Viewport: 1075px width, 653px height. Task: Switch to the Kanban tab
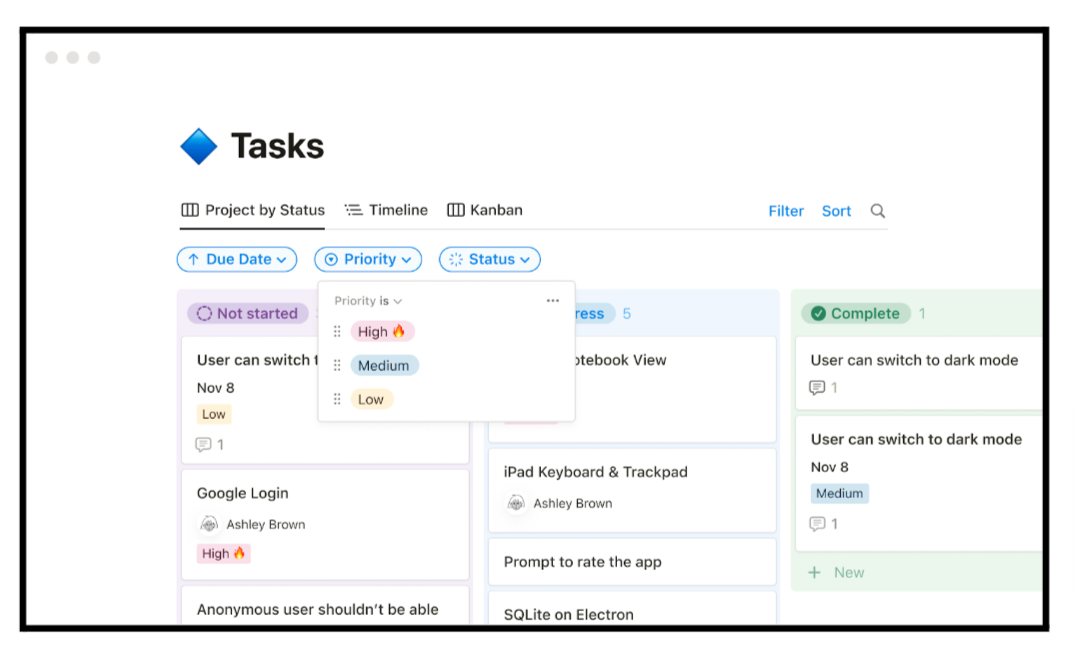click(485, 210)
